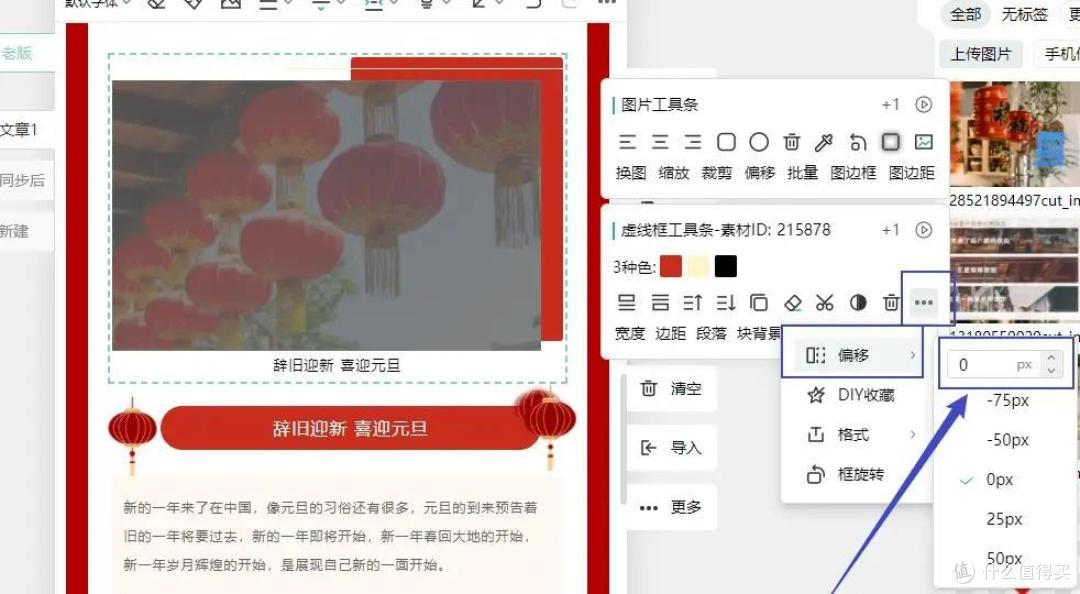Apply rounded-square shape to the image

point(726,142)
